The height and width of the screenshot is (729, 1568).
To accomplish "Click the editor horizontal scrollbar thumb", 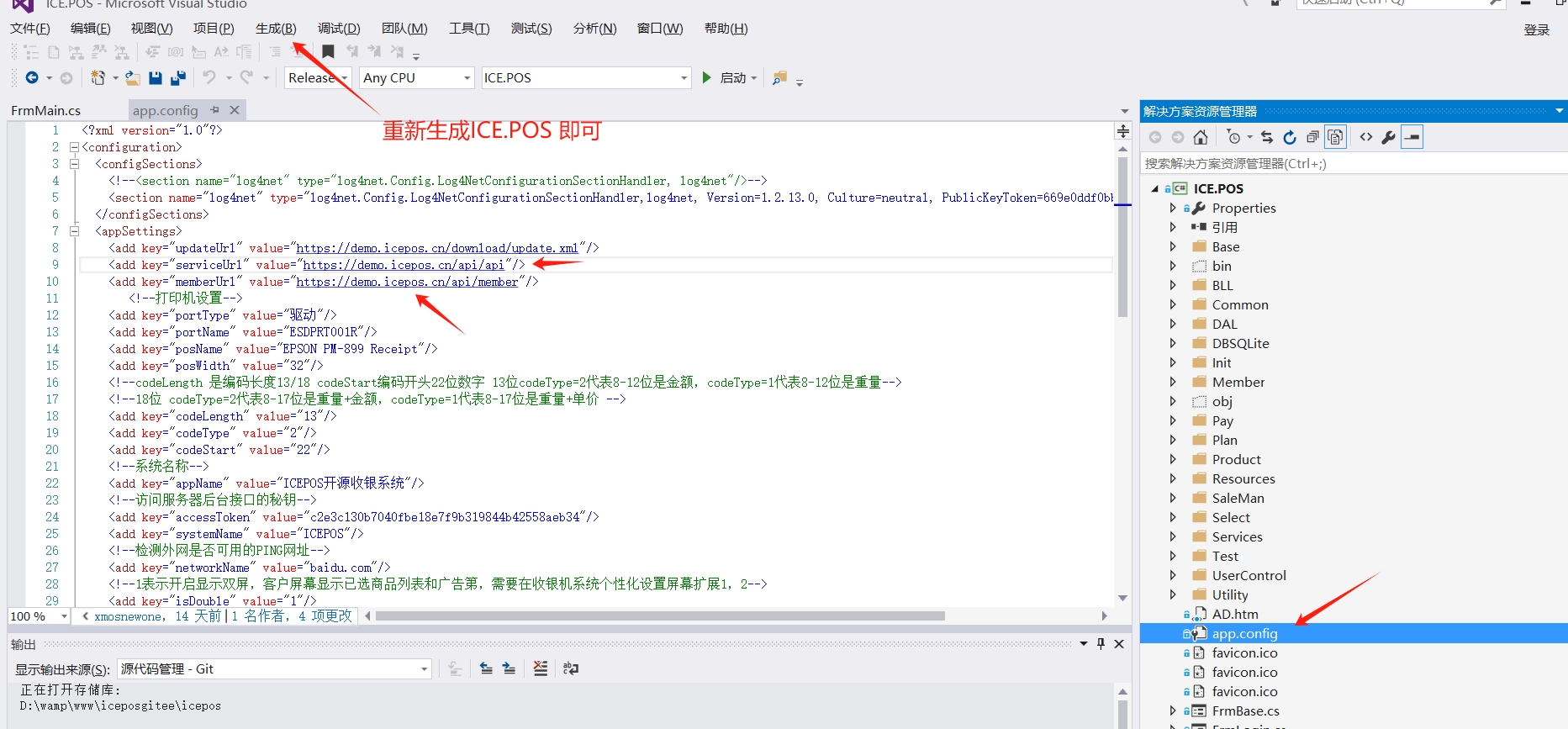I will [x=660, y=616].
